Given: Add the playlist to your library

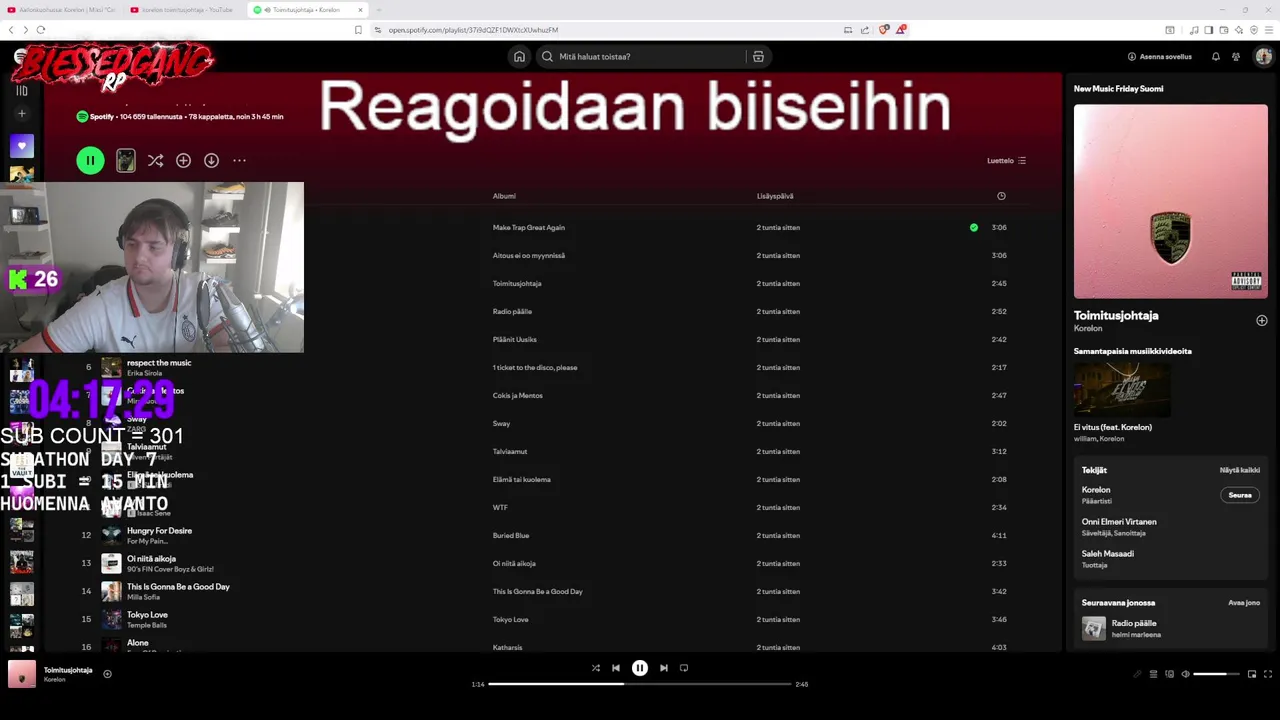Looking at the screenshot, I should pos(183,160).
